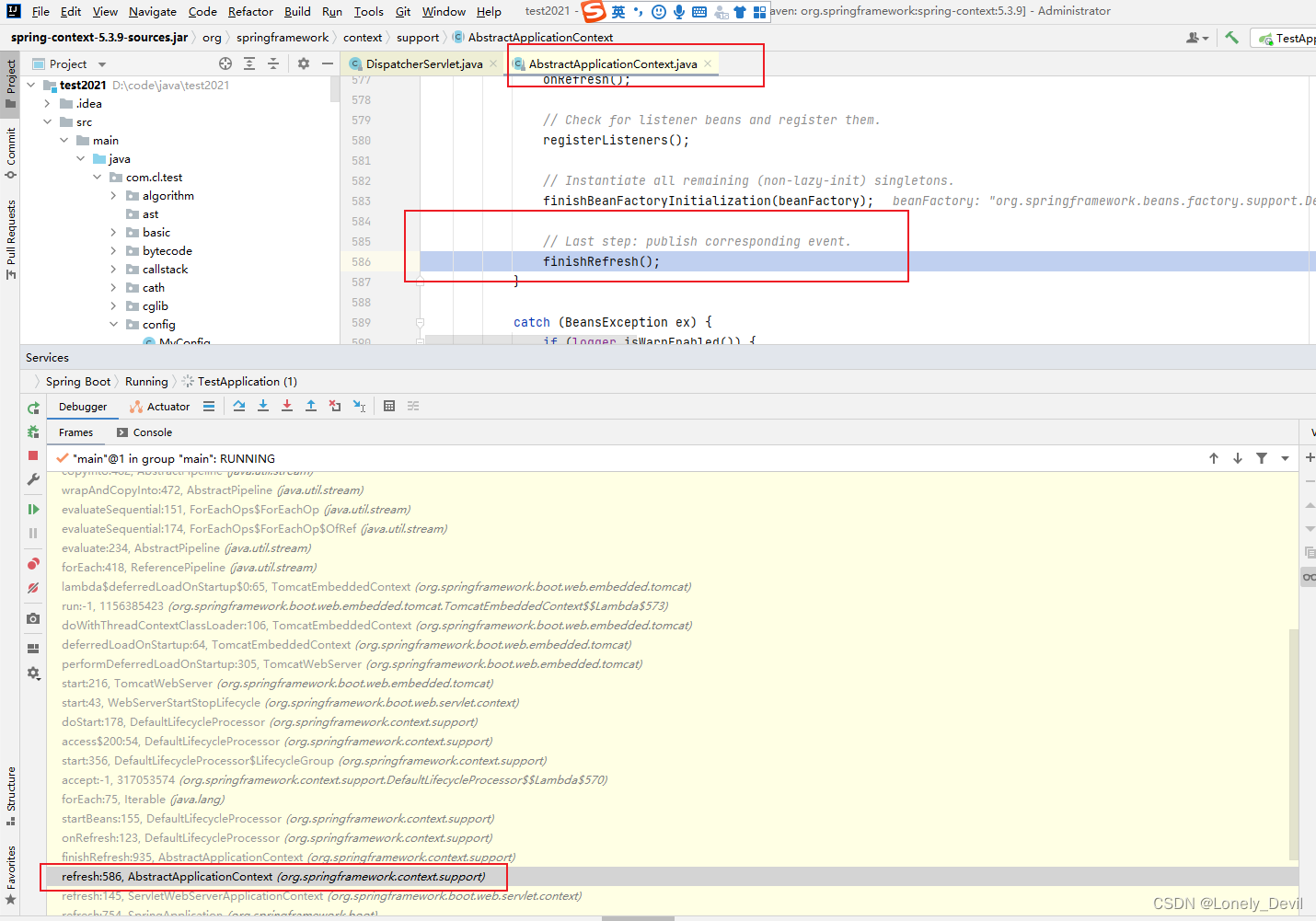Viewport: 1316px width, 921px height.
Task: Open the Navigate menu
Action: coord(153,11)
